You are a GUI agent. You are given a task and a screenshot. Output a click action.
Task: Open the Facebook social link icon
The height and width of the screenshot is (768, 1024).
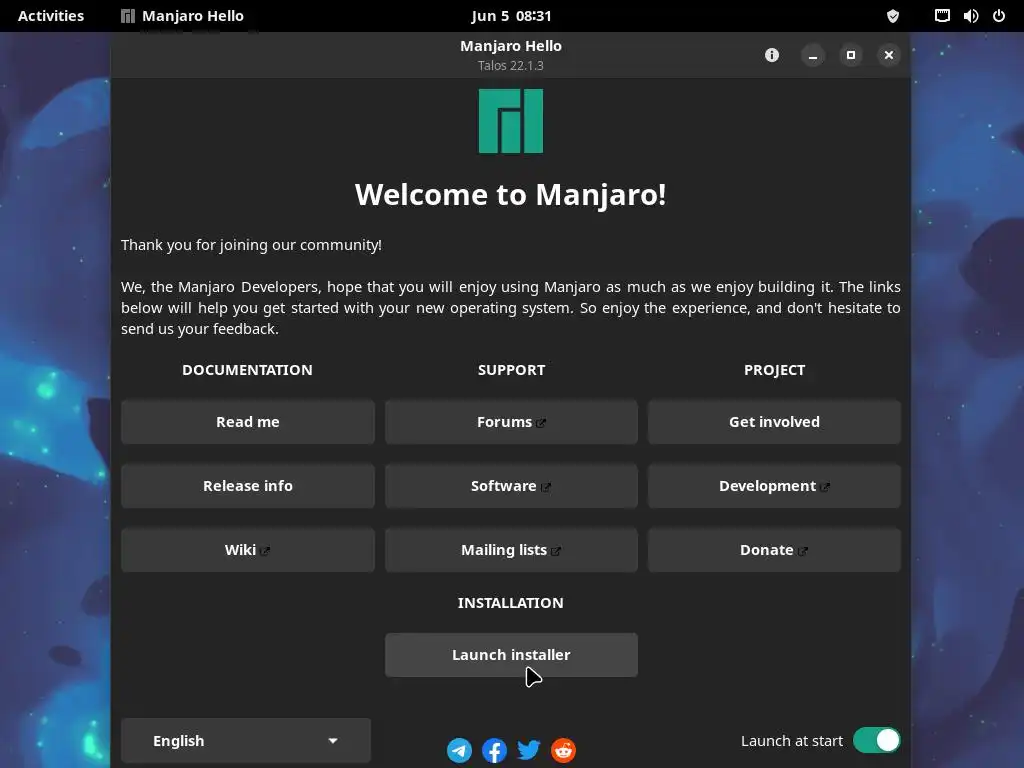494,750
